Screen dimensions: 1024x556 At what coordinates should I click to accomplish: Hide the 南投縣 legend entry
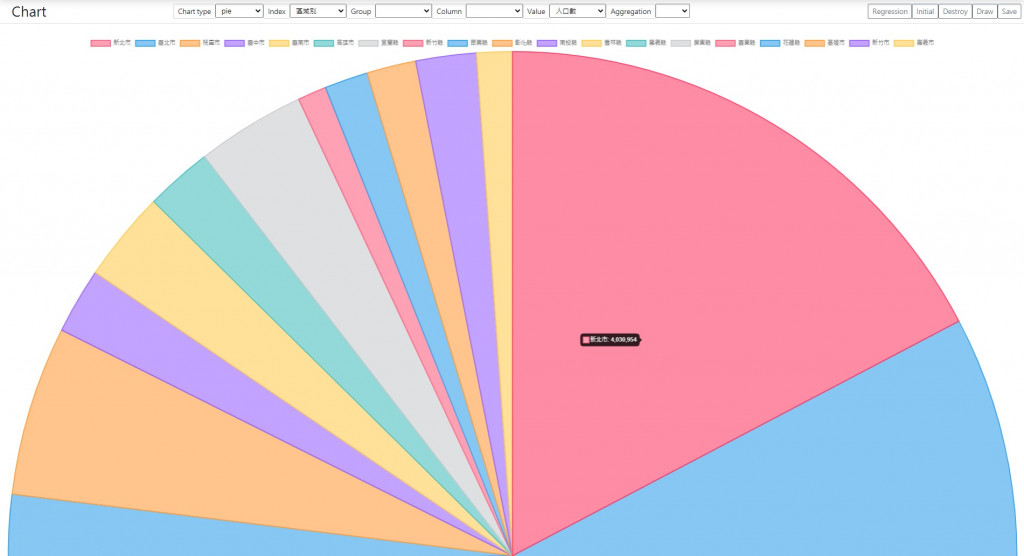(x=557, y=42)
